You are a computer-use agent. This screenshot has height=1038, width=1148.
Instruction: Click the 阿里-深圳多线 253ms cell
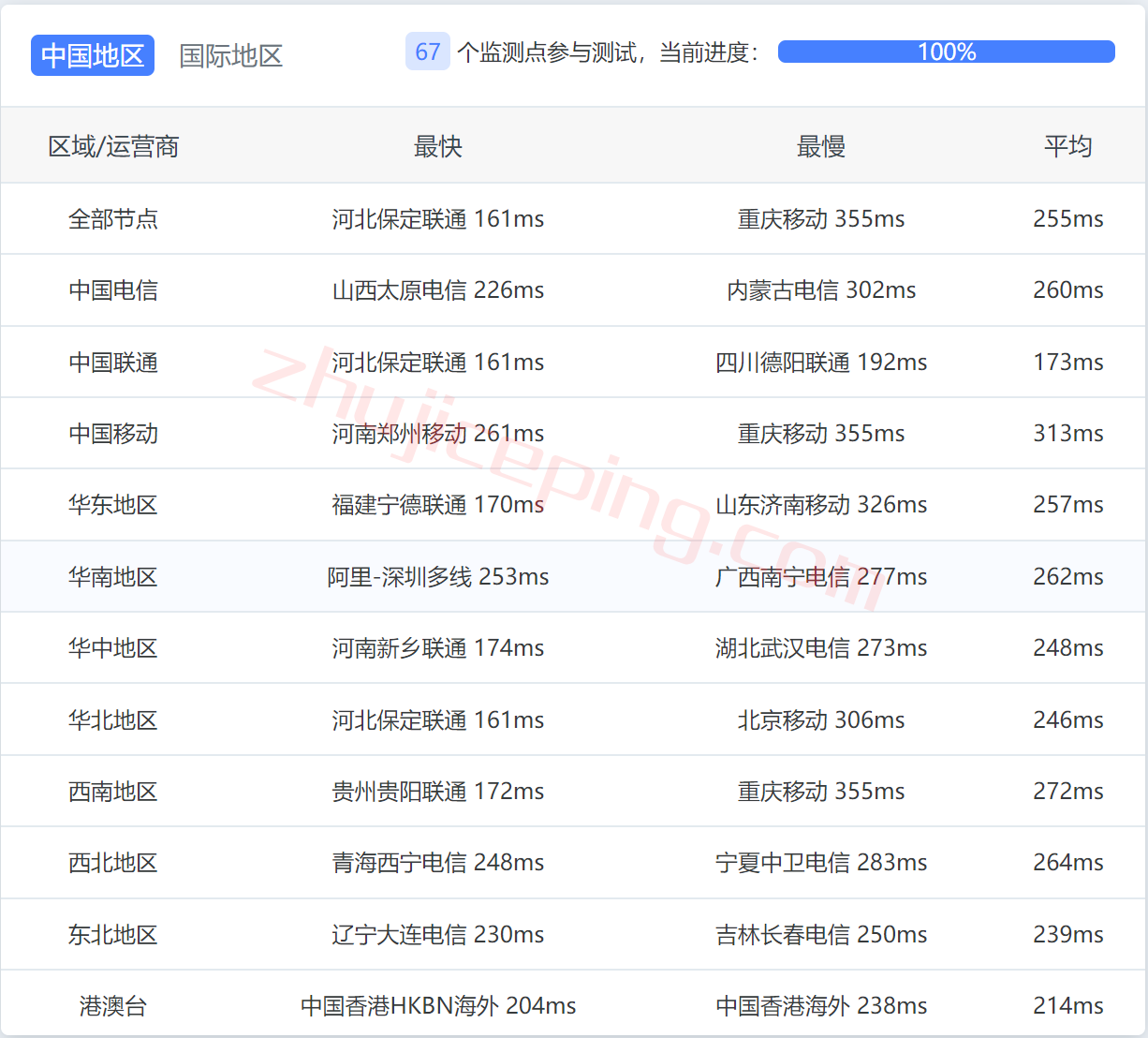tap(436, 576)
